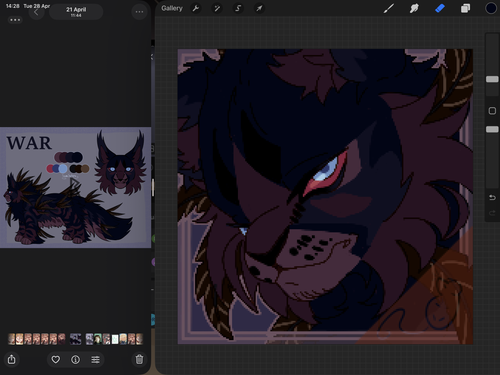This screenshot has width=500, height=375.
Task: Open the multitasking three-dots control
Action: (15, 20)
